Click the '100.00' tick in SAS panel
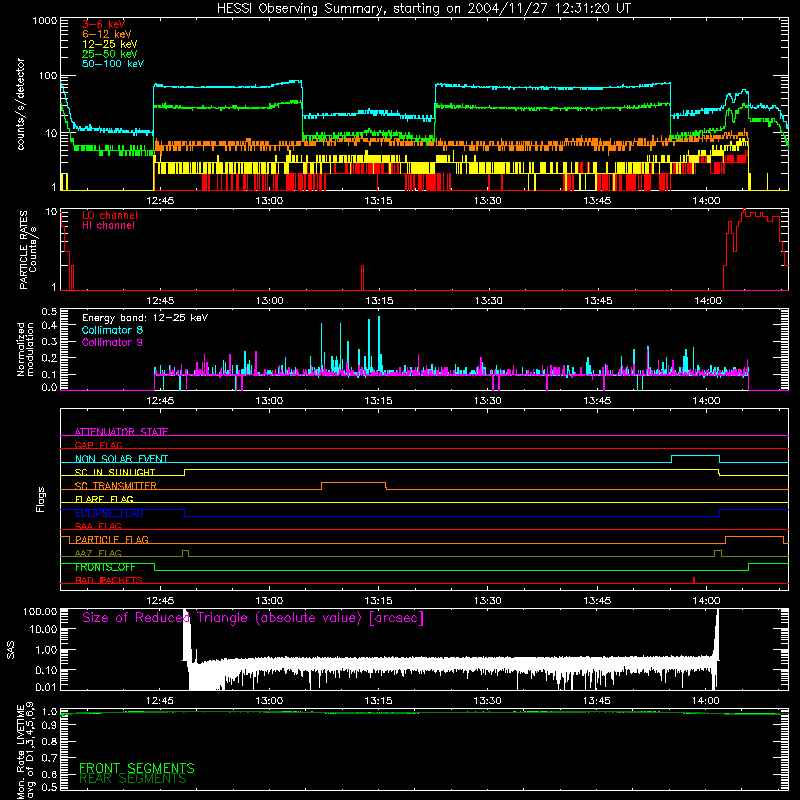This screenshot has width=800, height=800. pos(40,611)
